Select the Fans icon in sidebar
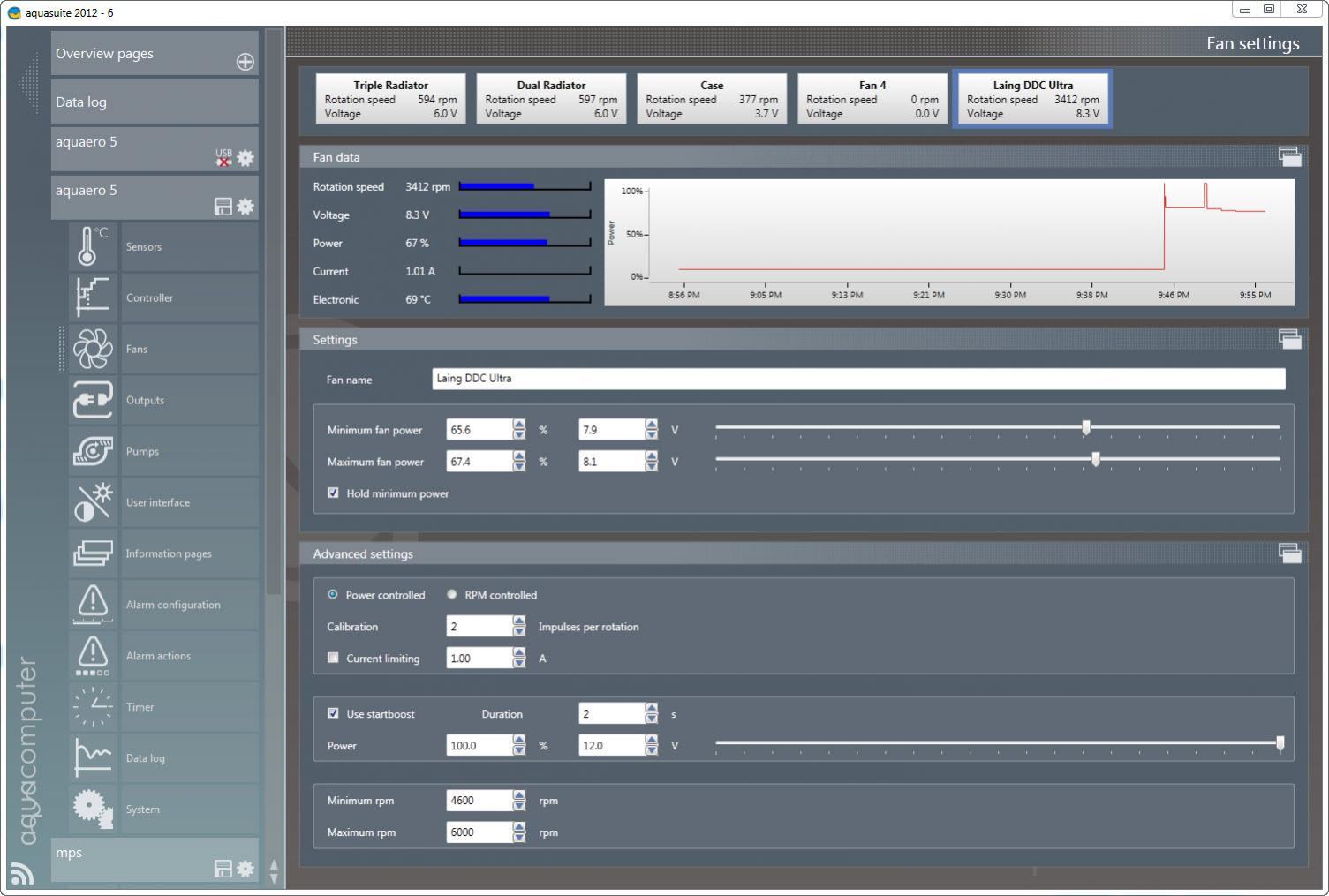 tap(93, 349)
